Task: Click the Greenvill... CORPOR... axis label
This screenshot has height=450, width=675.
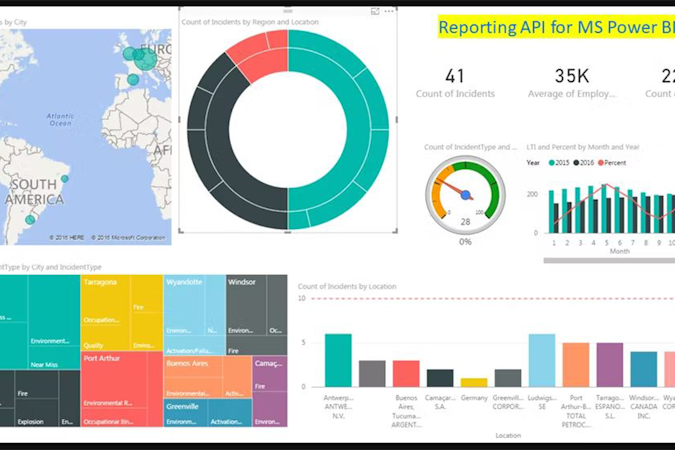Action: point(508,402)
